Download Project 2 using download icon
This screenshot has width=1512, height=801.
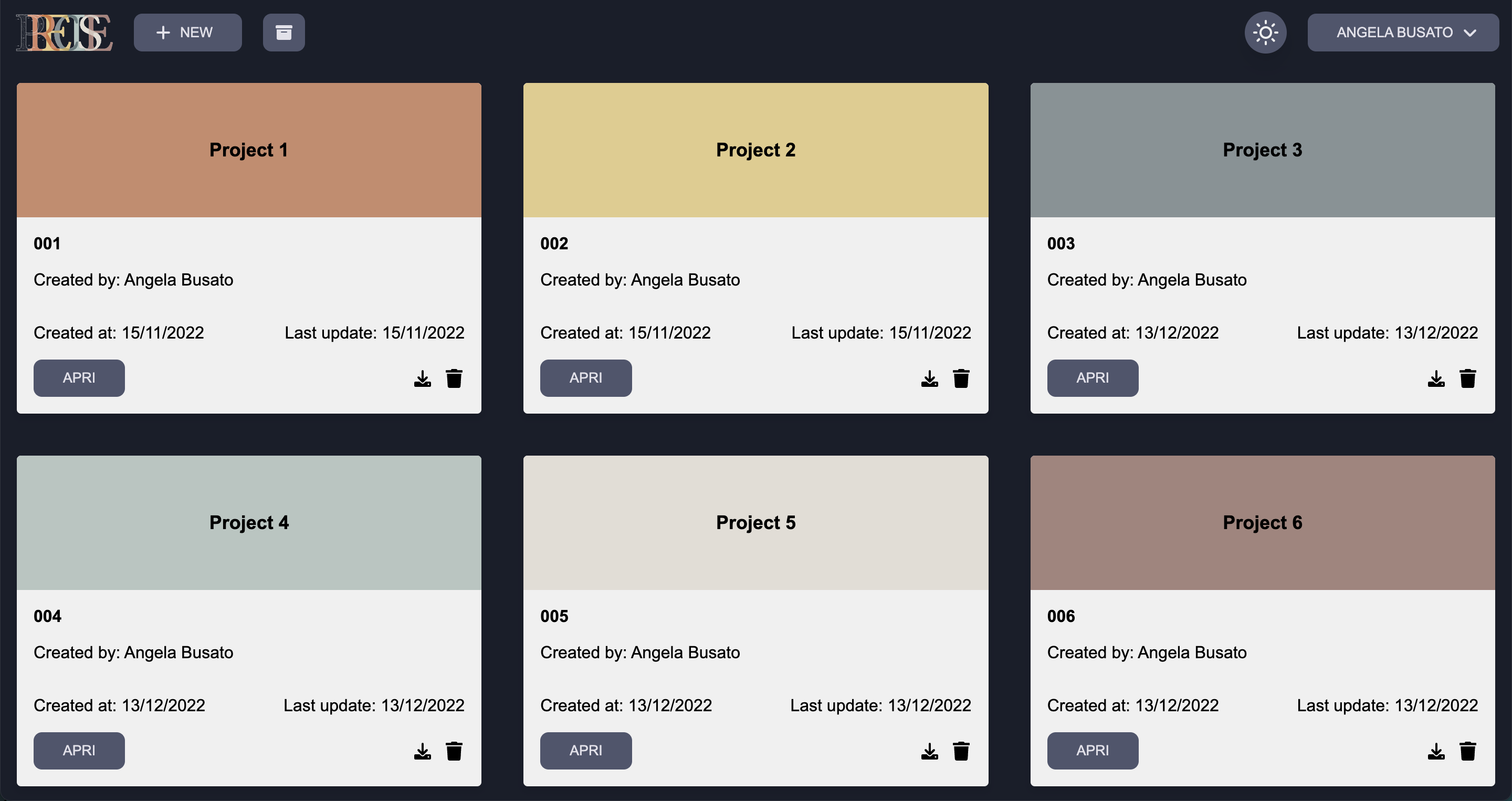coord(929,378)
